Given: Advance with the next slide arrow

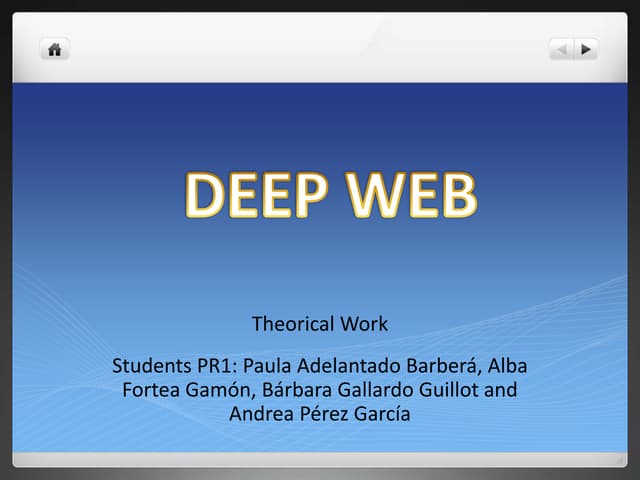Looking at the screenshot, I should [x=585, y=49].
